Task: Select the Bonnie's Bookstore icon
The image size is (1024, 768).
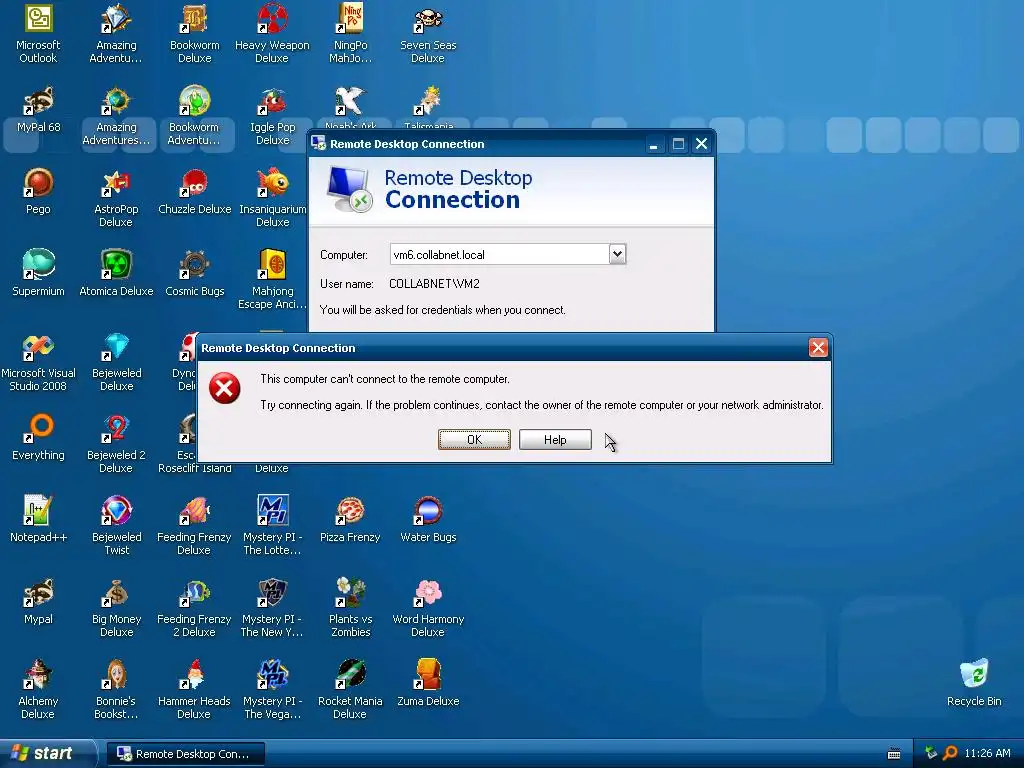Action: [116, 690]
